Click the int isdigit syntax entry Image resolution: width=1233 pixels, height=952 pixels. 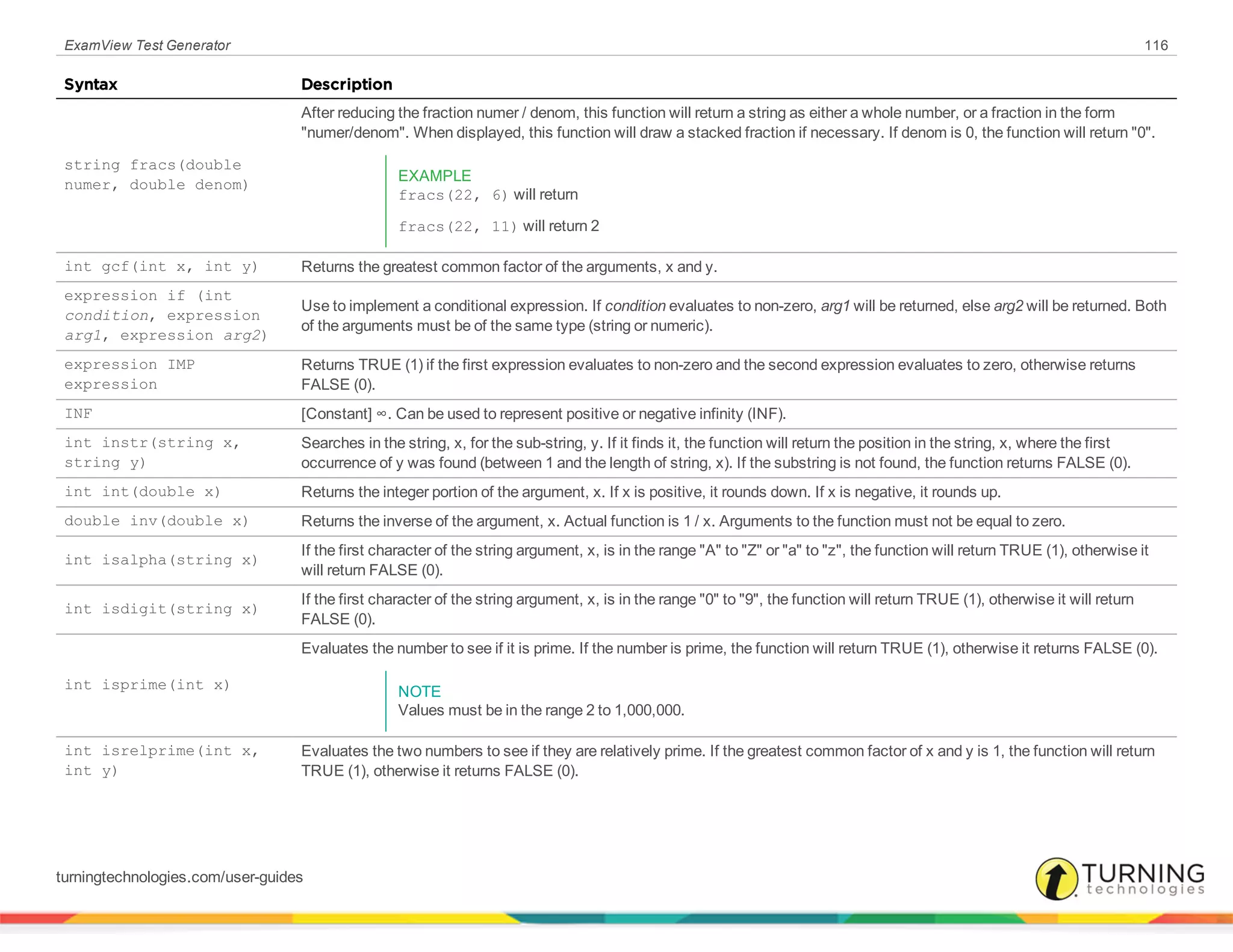(x=161, y=609)
